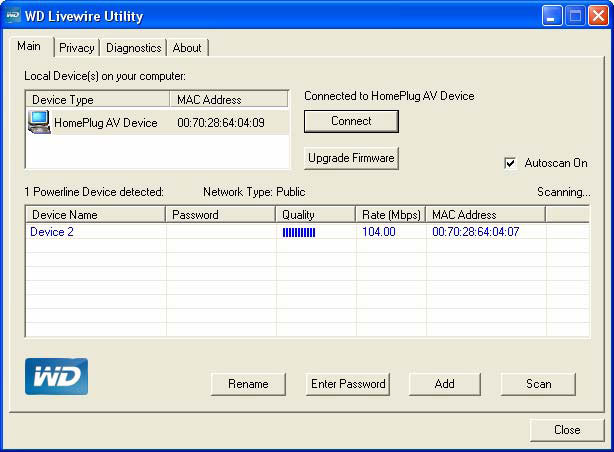Toggle the Autoscan On checkbox
This screenshot has width=614, height=452.
click(510, 163)
